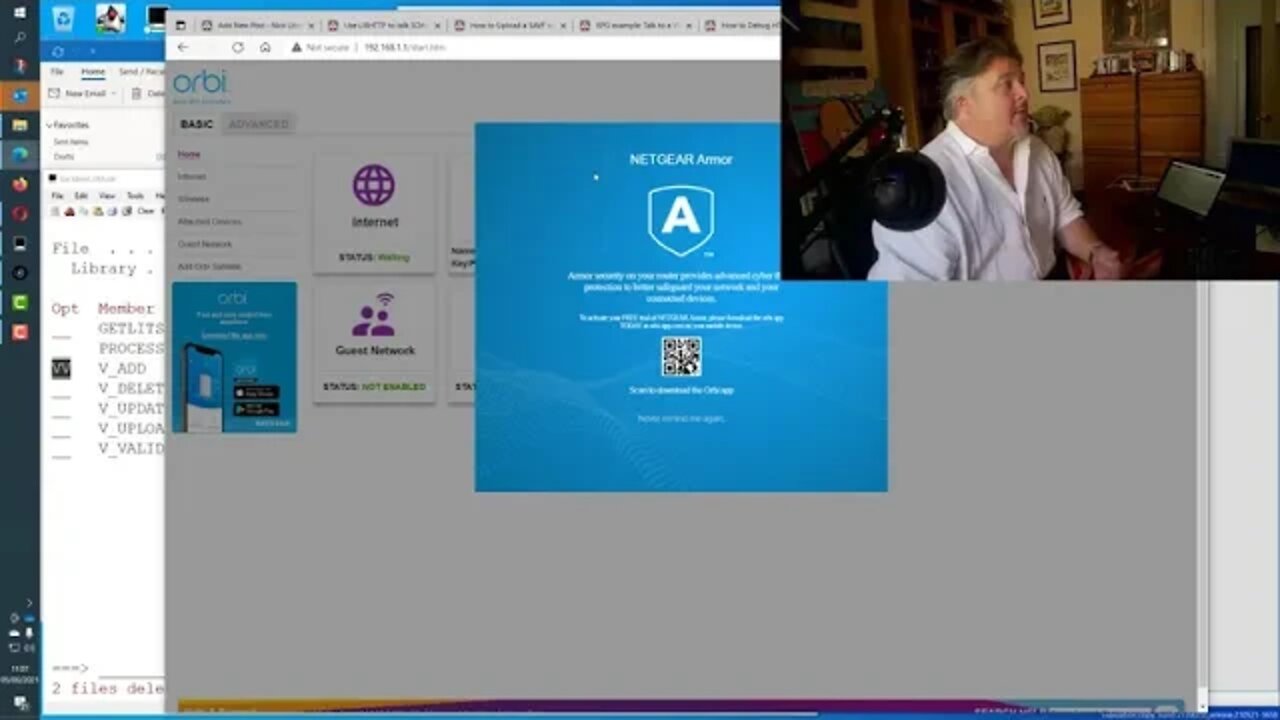Screen dimensions: 1280x720
Task: Click the browser back arrow
Action: [x=182, y=47]
